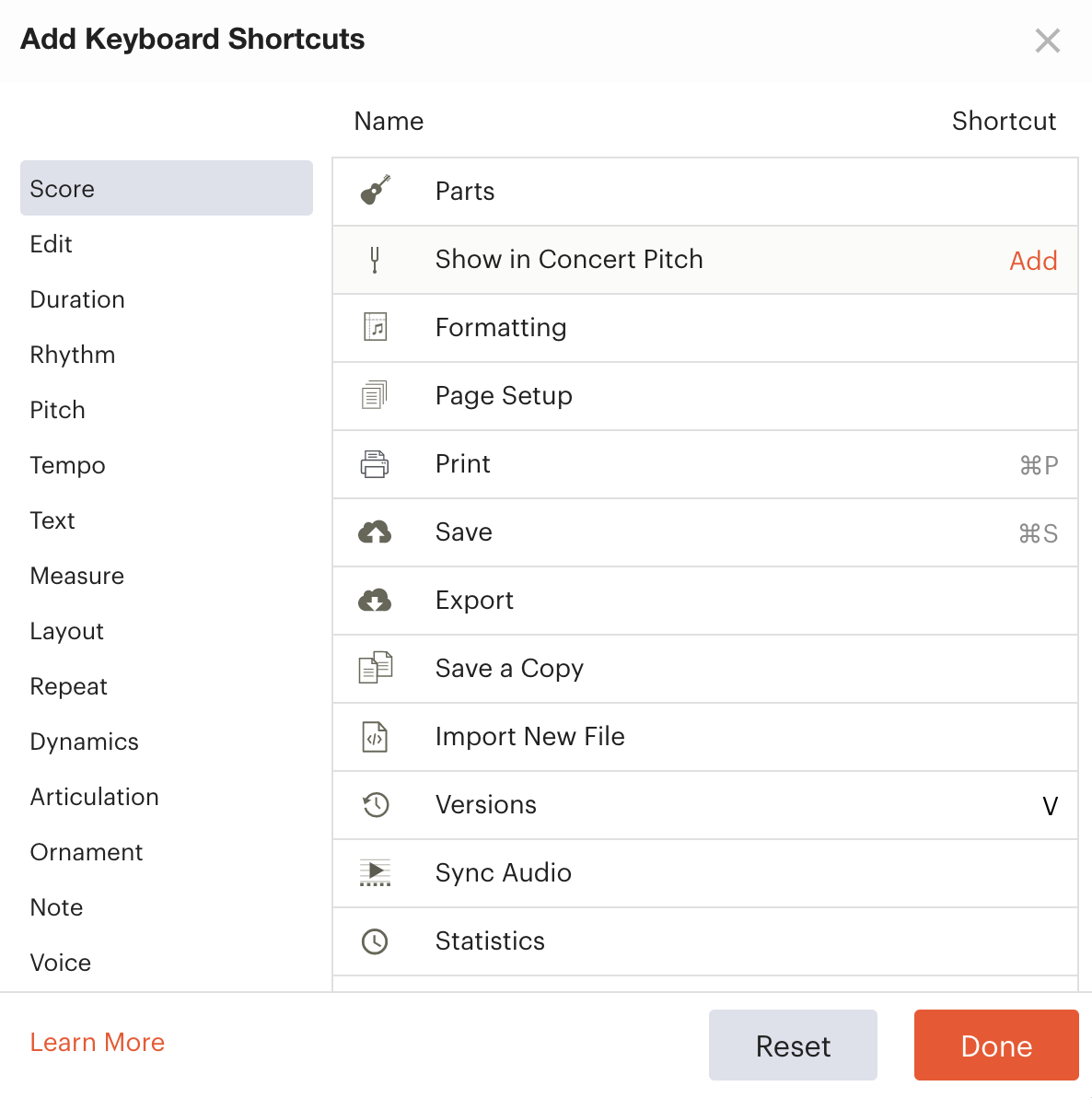This screenshot has width=1092, height=1098.
Task: Click the tuning fork Concert Pitch icon
Action: [375, 259]
